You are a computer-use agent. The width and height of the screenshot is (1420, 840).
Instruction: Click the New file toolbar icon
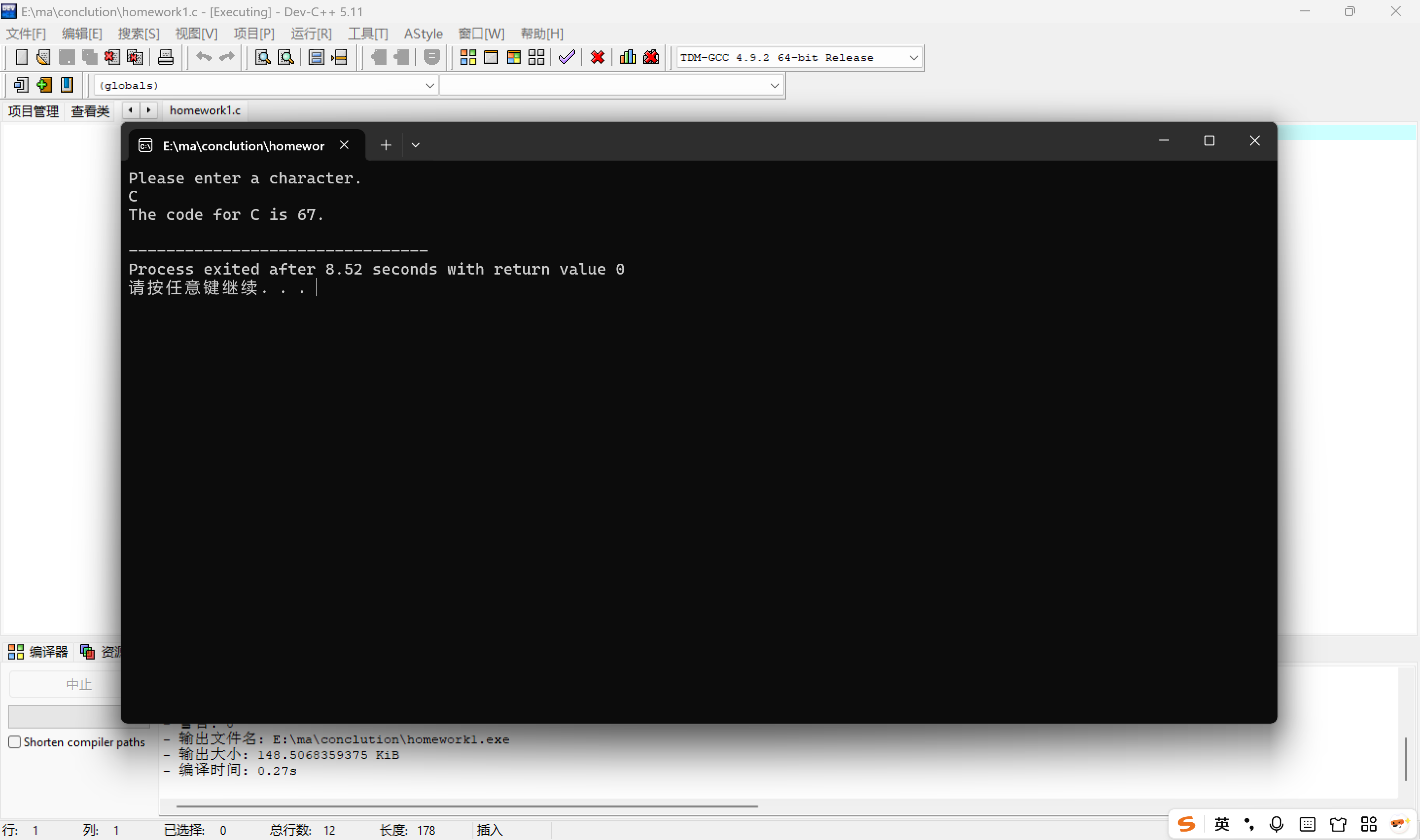[x=21, y=57]
